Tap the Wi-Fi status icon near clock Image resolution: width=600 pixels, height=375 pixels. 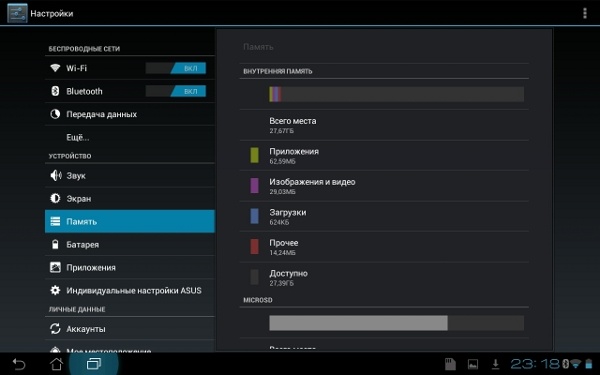coord(575,364)
